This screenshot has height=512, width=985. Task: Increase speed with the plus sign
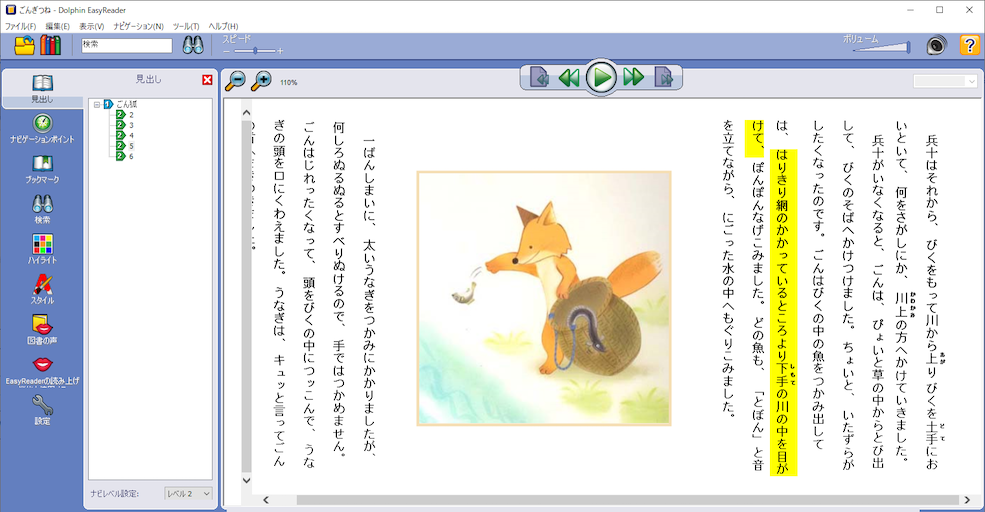(x=280, y=51)
